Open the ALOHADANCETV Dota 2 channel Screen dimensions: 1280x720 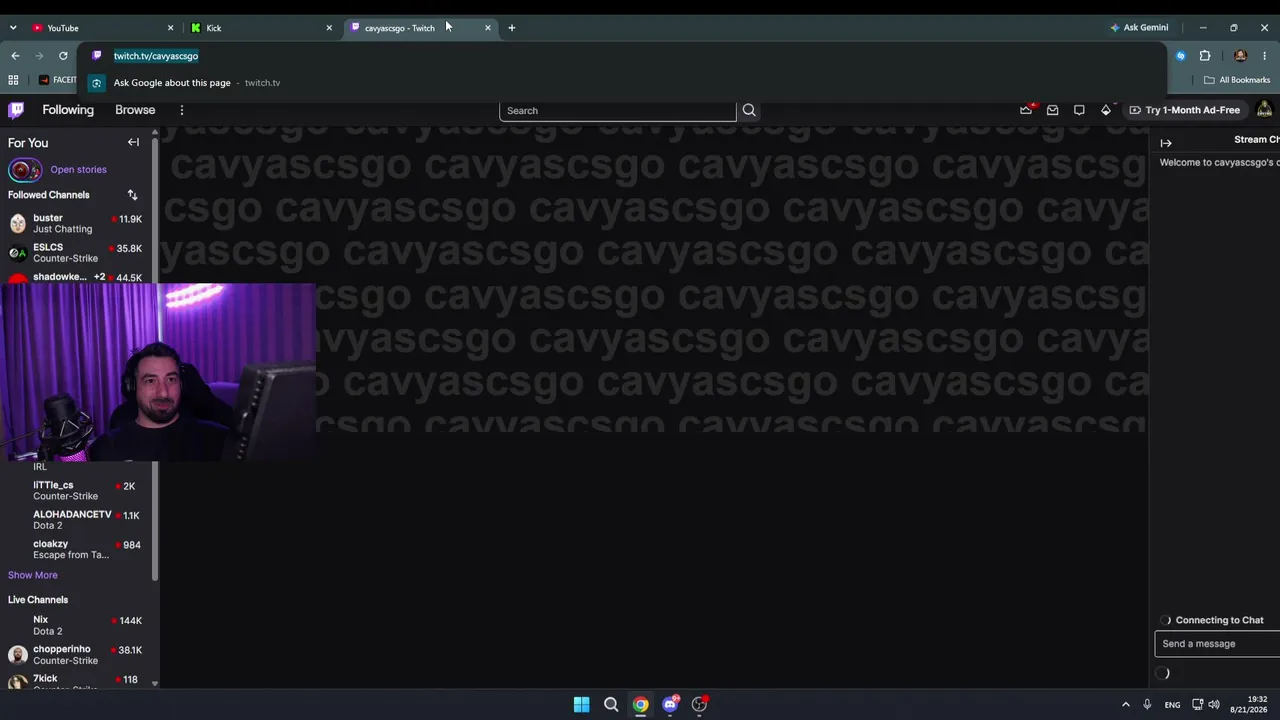[76, 520]
